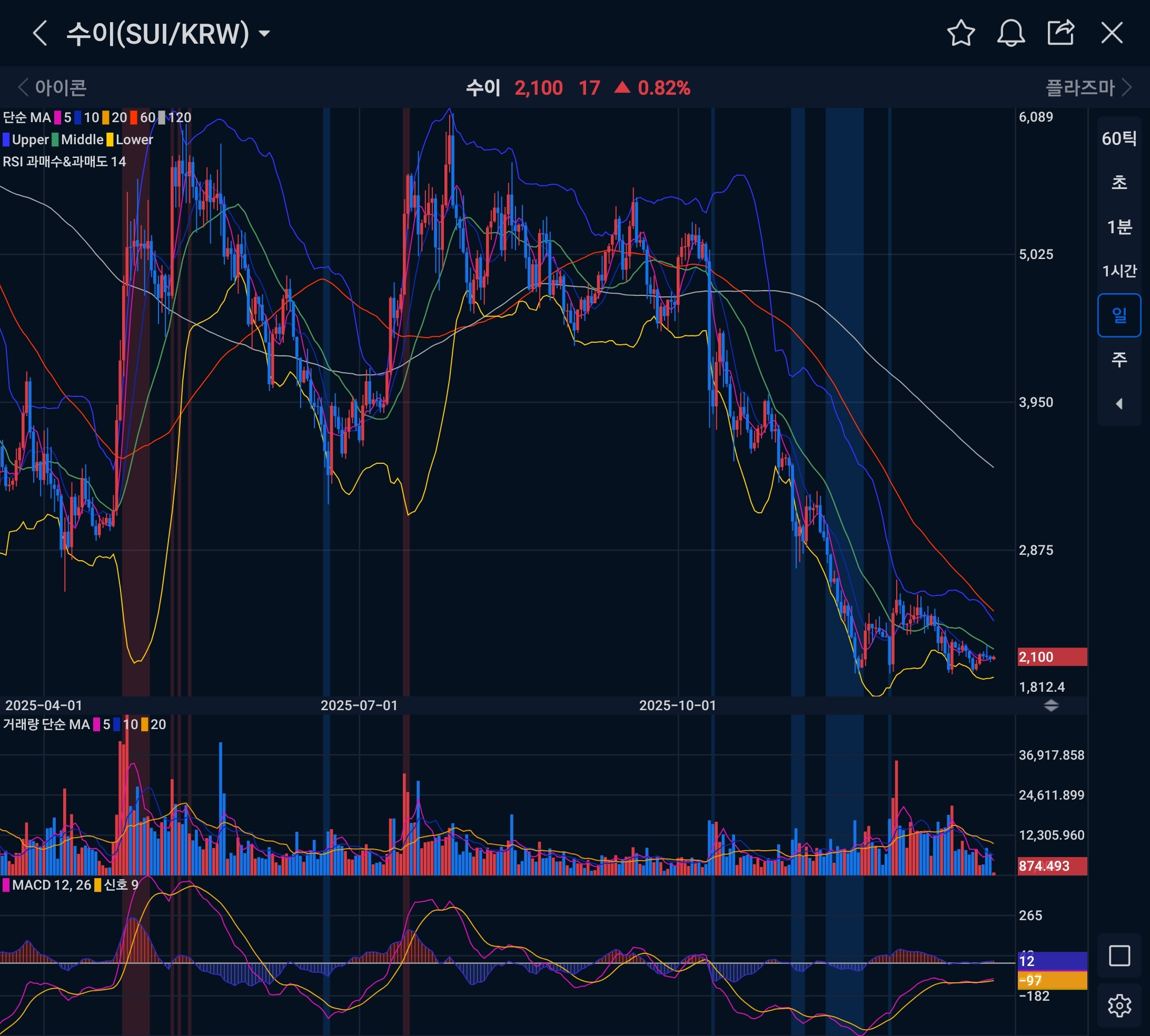This screenshot has height=1036, width=1150.
Task: Click the MA 120 gray color swatch
Action: pyautogui.click(x=162, y=118)
